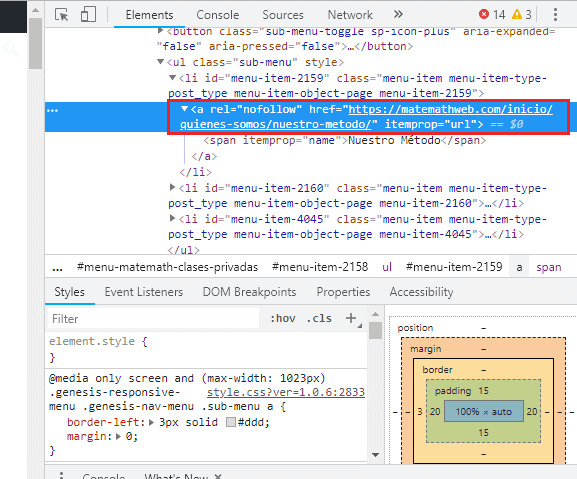Open the DevTools three-dot customize menu
The width and height of the screenshot is (577, 479).
point(555,15)
